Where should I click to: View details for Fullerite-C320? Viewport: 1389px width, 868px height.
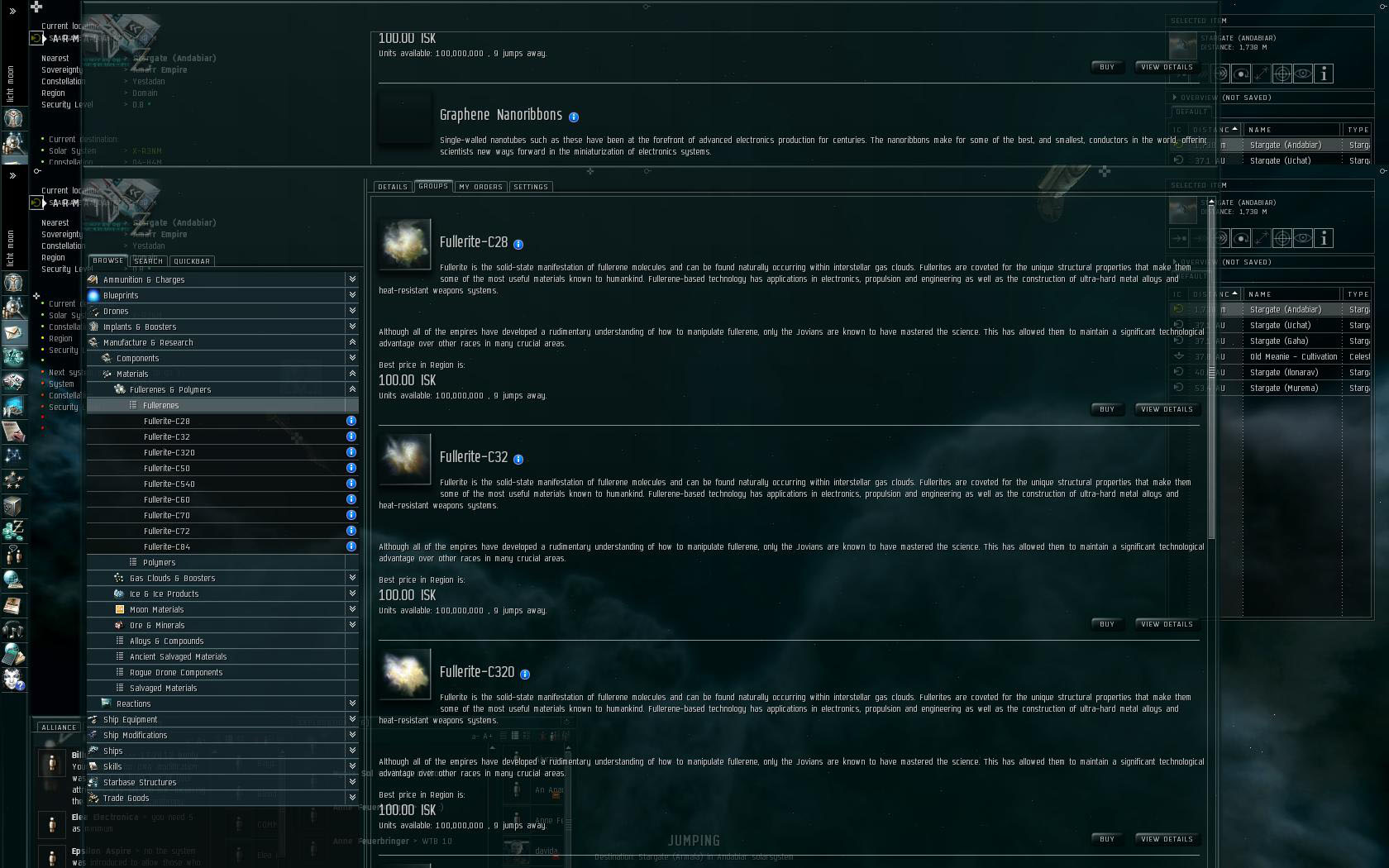tap(1167, 839)
